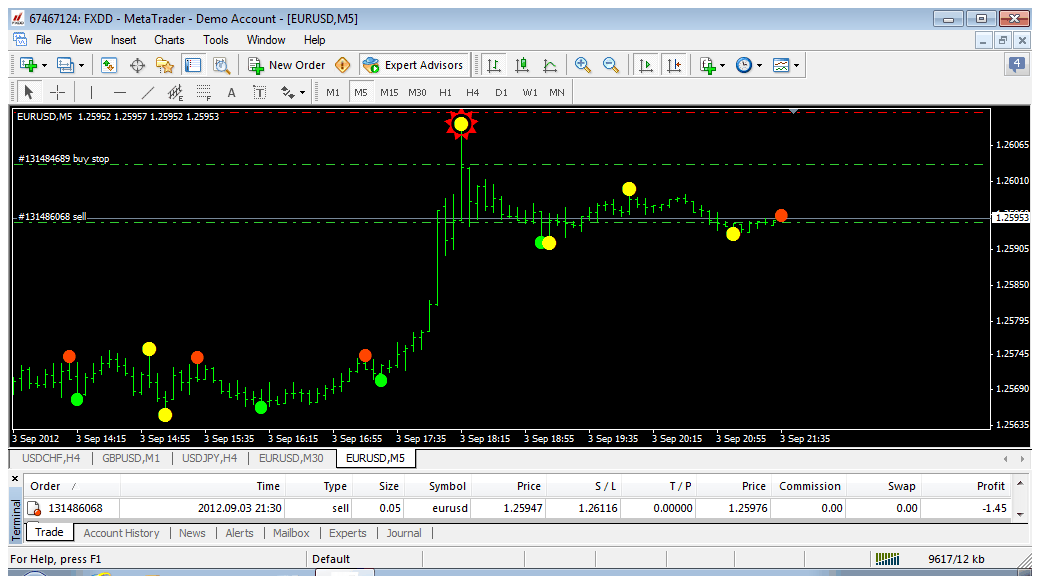Open the New Chart dropdown arrow
This screenshot has width=1040, height=576.
click(44, 66)
